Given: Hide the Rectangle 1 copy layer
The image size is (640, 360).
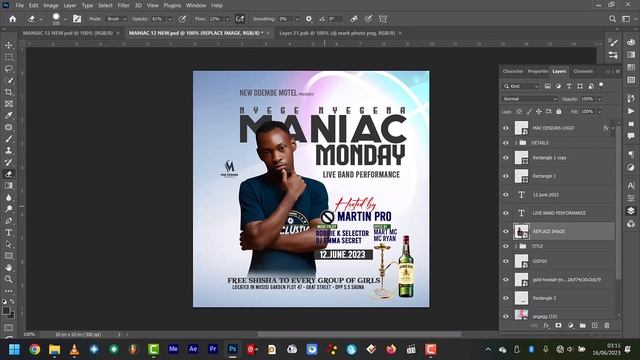Looking at the screenshot, I should (x=506, y=158).
